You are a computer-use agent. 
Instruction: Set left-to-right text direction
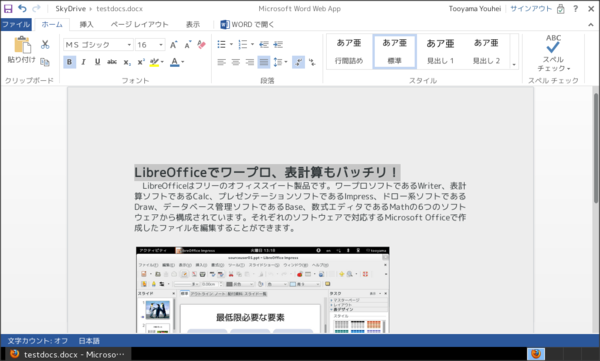click(298, 62)
